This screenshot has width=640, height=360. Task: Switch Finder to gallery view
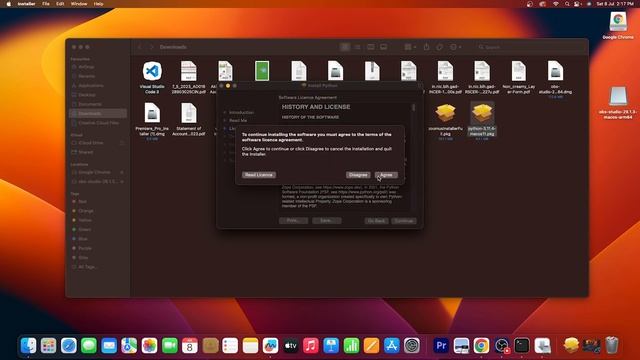click(x=384, y=47)
